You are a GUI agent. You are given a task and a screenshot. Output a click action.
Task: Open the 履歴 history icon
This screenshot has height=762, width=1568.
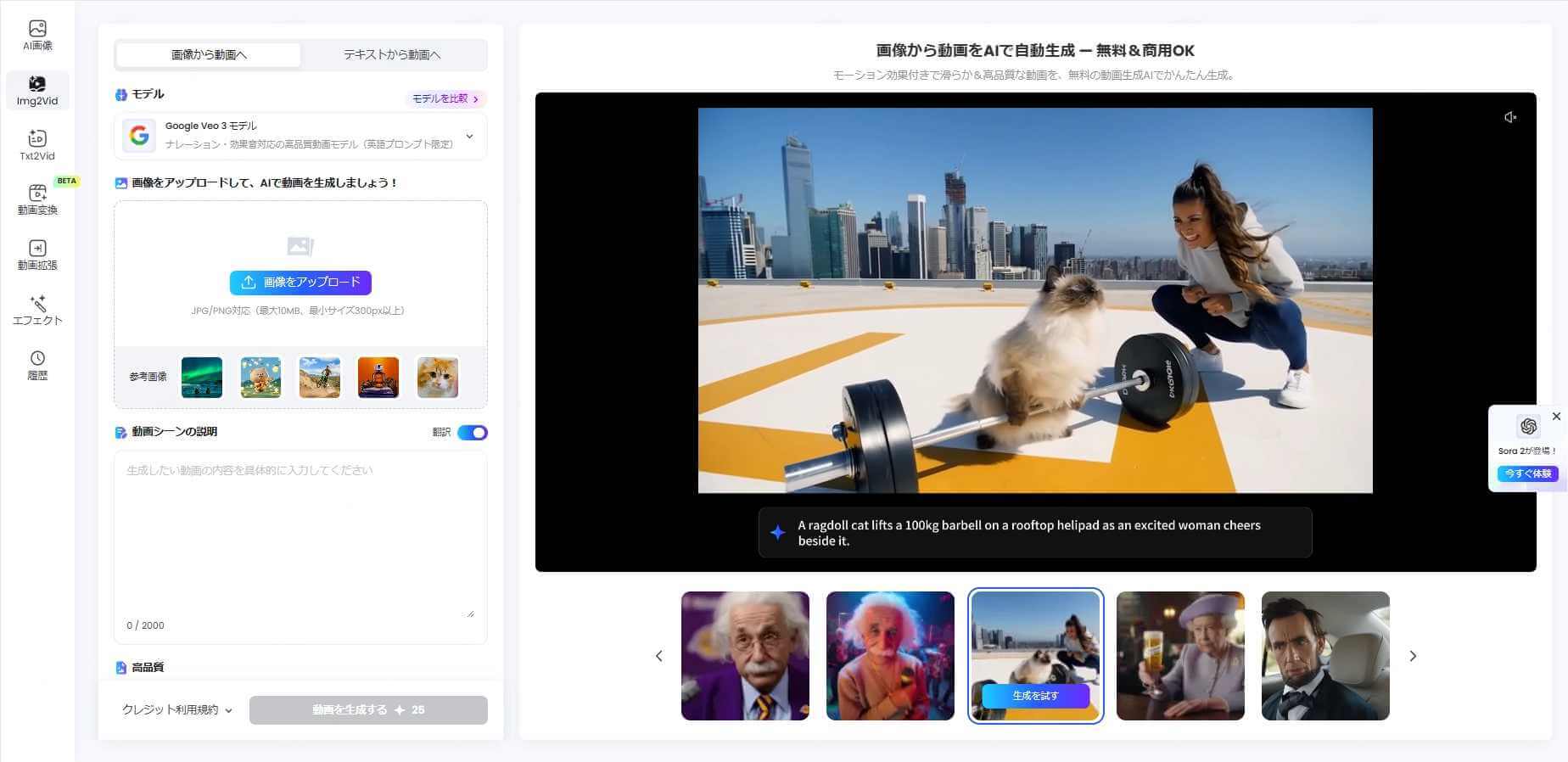point(37,365)
